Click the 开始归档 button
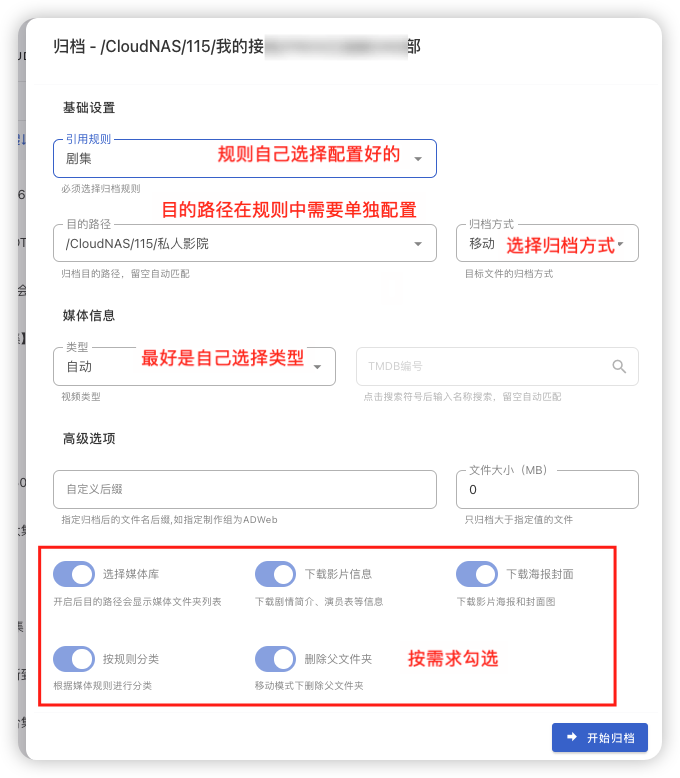Screen dimensions: 680x778 (600, 737)
